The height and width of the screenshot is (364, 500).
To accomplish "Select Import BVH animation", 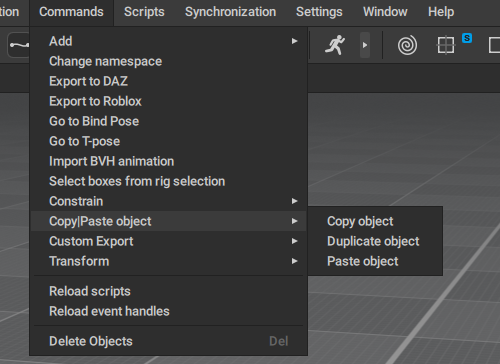I will click(x=168, y=161).
